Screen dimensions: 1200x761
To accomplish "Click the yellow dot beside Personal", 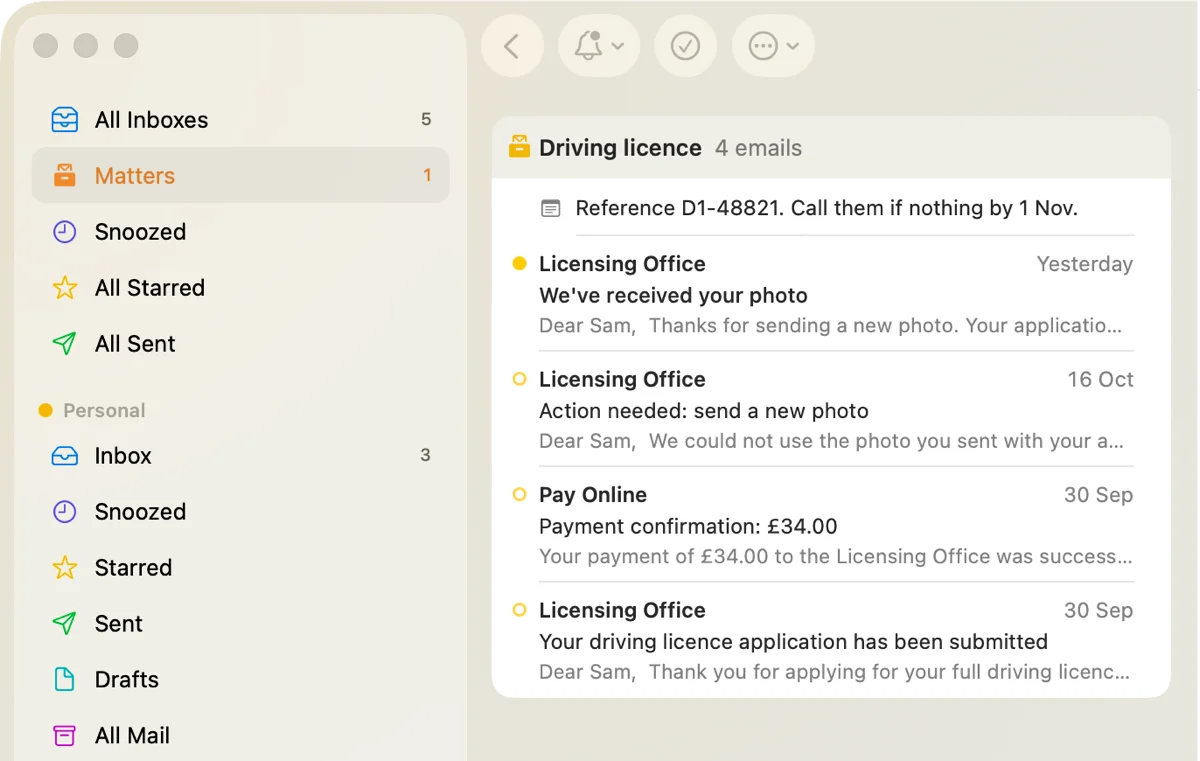I will click(x=45, y=411).
